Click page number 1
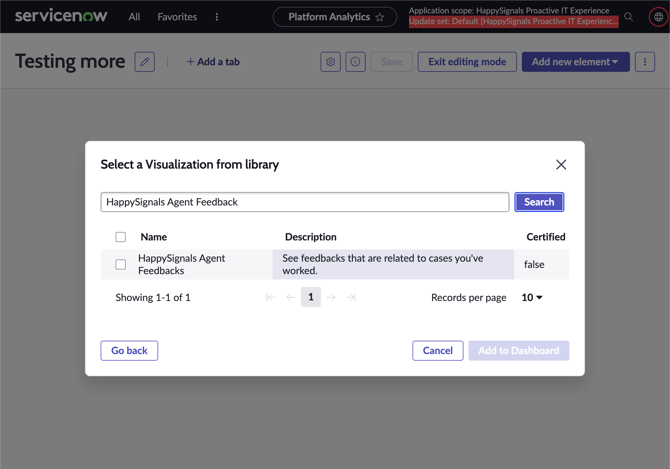Image resolution: width=670 pixels, height=469 pixels. pos(311,297)
